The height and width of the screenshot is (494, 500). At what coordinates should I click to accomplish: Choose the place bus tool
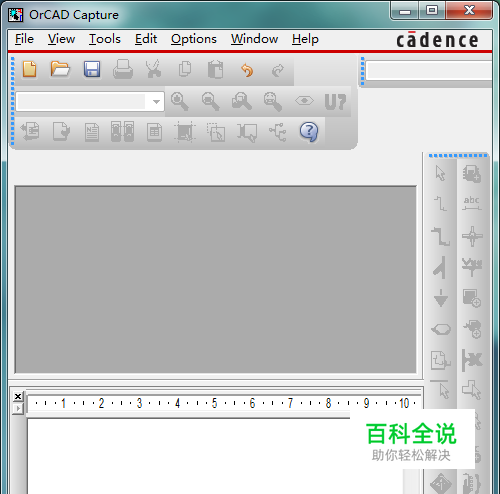click(440, 236)
